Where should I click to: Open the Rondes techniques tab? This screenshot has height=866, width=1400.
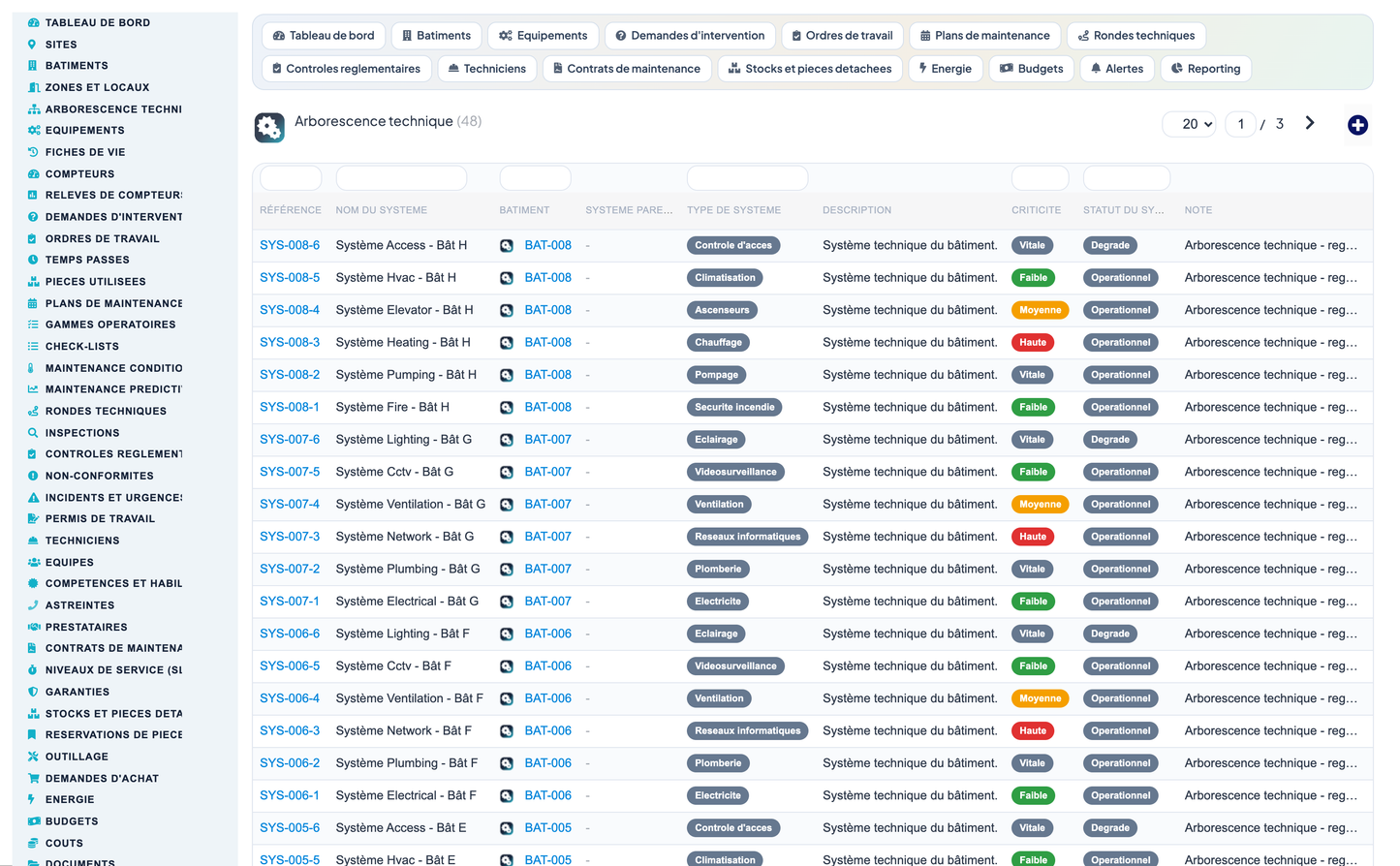click(x=1136, y=36)
